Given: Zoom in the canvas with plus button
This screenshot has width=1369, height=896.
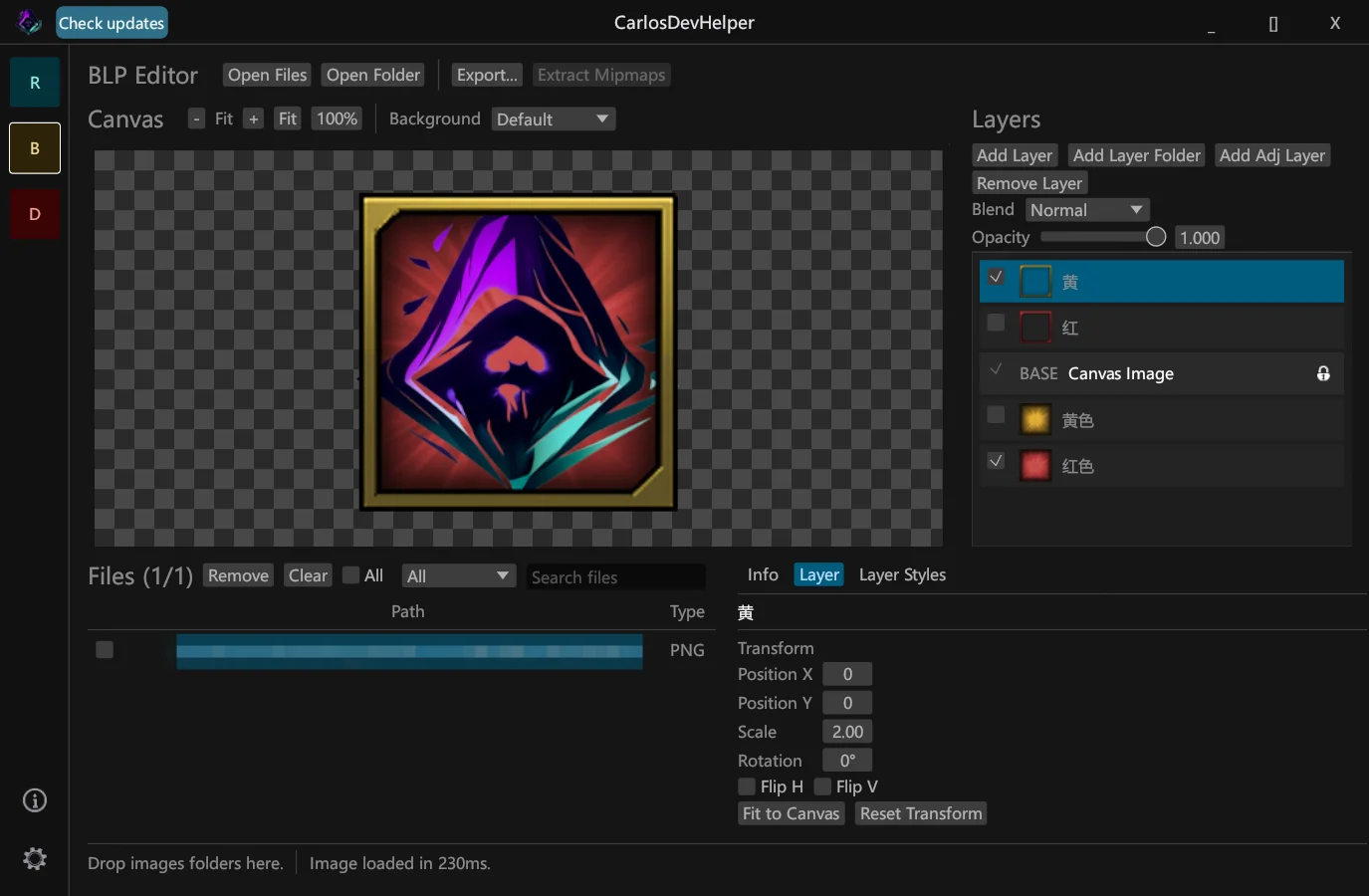Looking at the screenshot, I should pyautogui.click(x=254, y=119).
